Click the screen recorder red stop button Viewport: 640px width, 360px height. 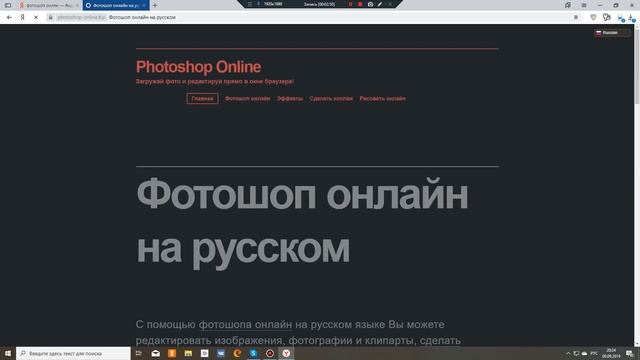click(x=360, y=4)
